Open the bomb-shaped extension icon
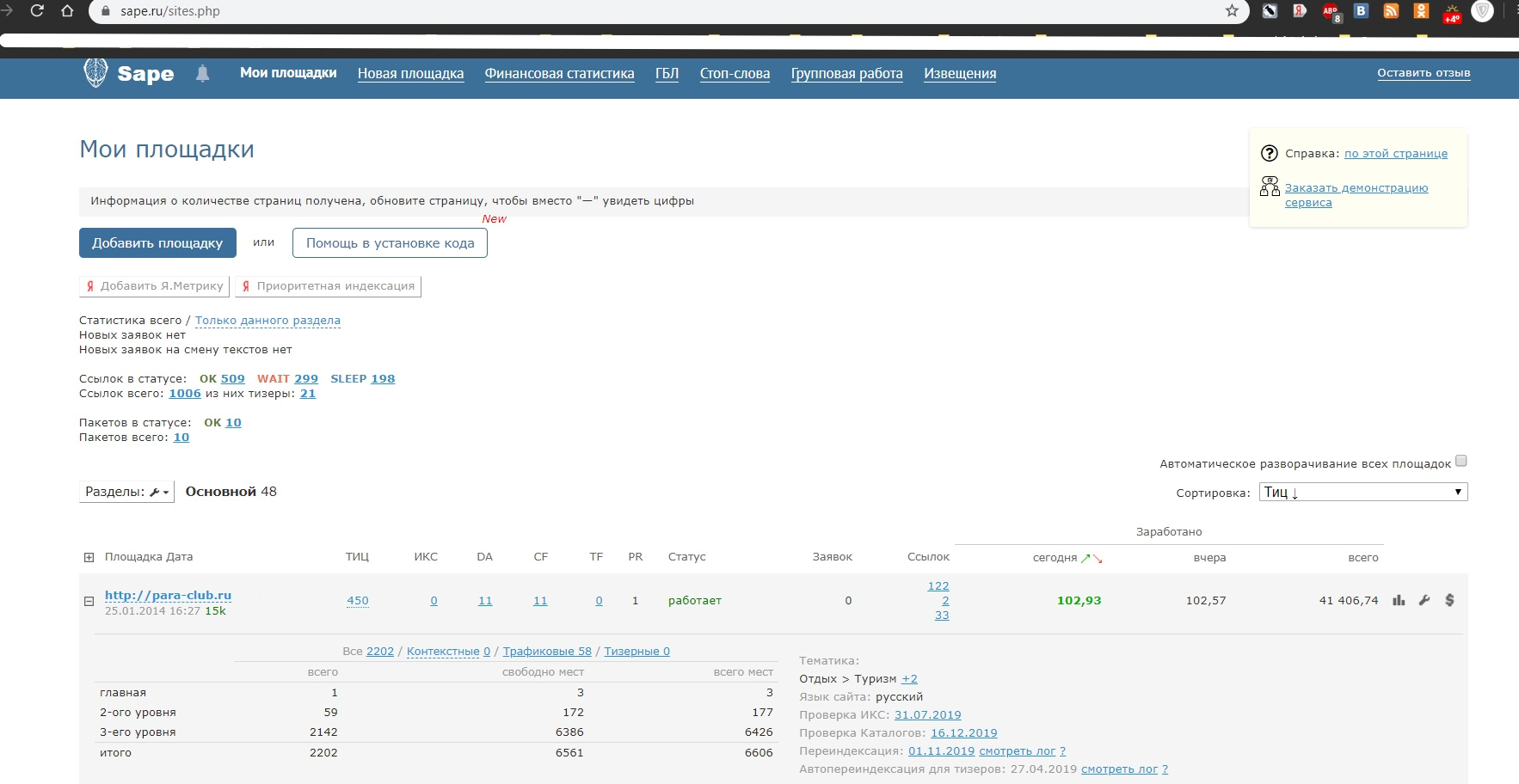The height and width of the screenshot is (784, 1519). tap(1270, 10)
